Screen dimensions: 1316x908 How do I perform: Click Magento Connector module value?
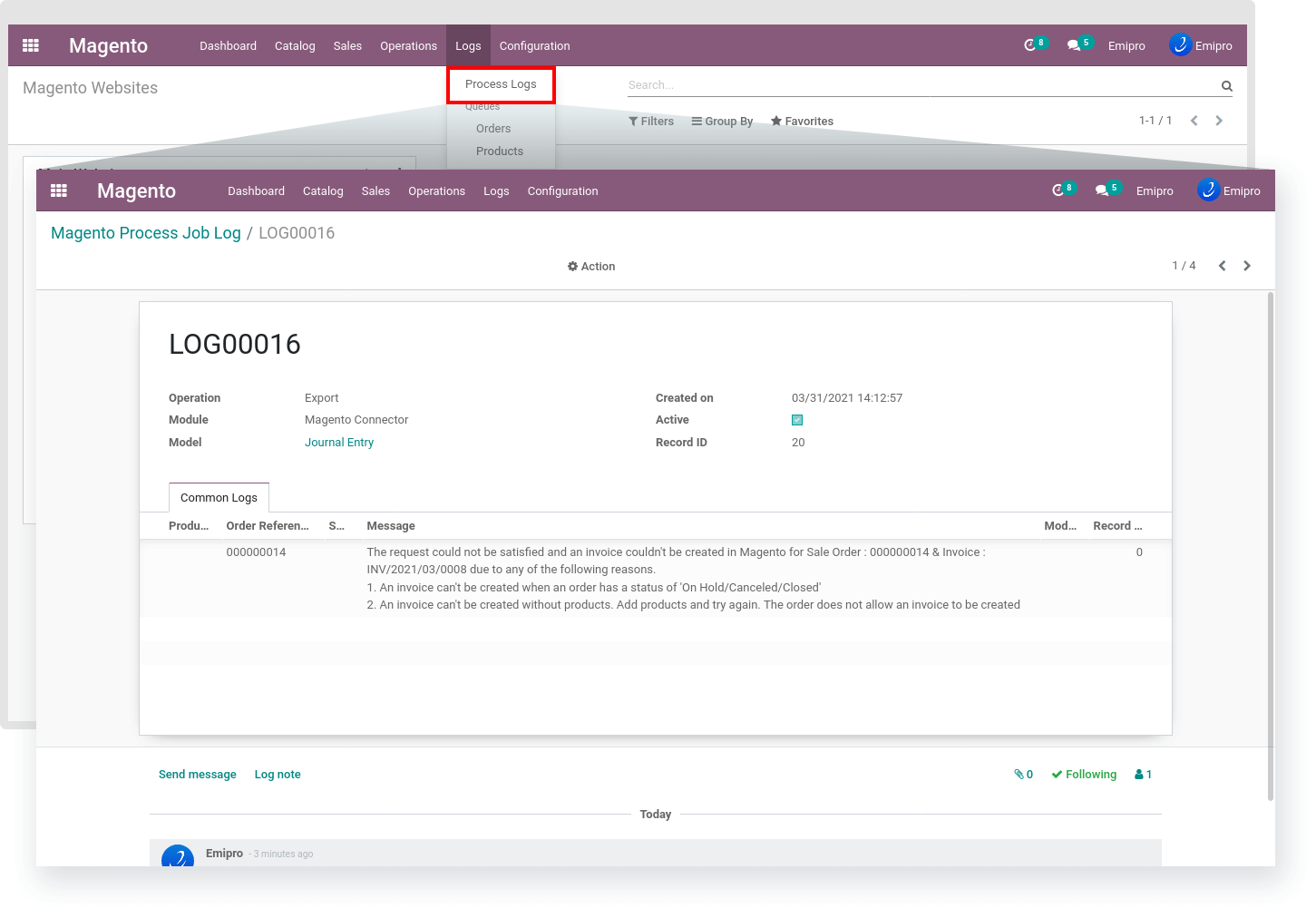pyautogui.click(x=356, y=420)
